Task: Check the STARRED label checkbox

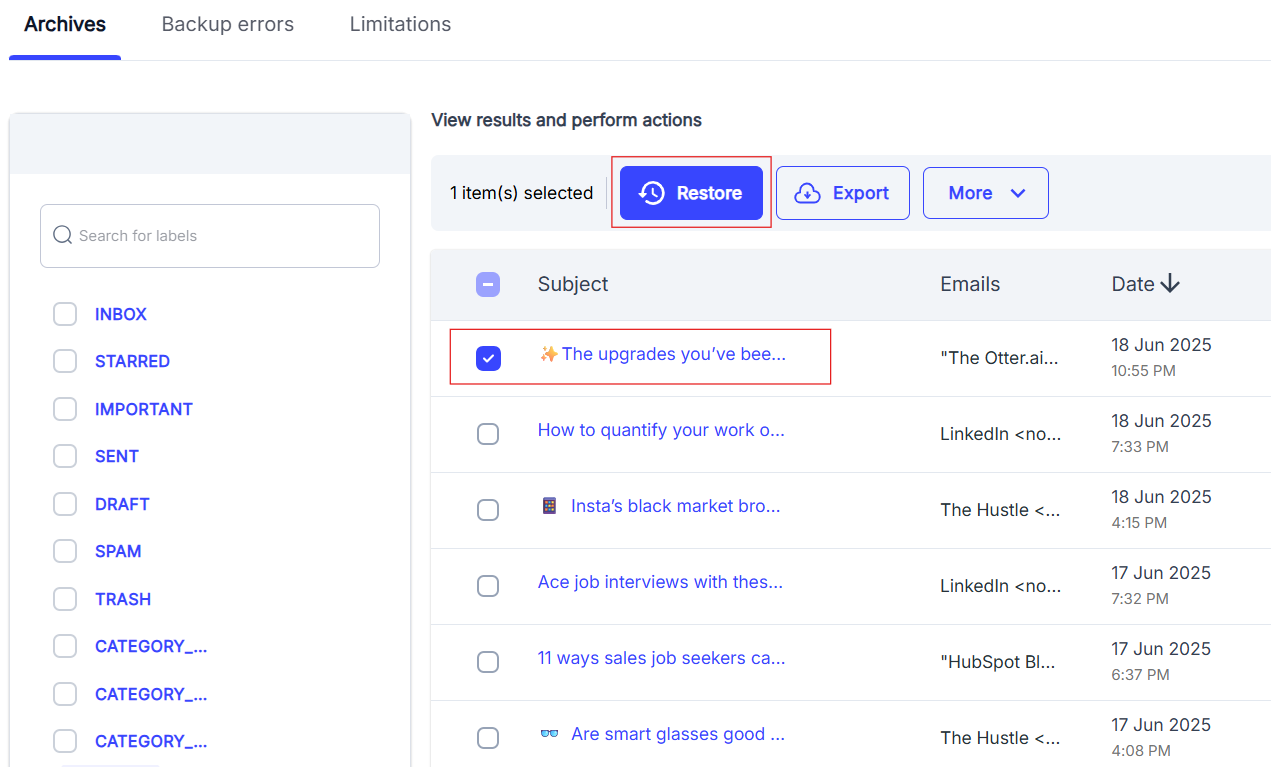Action: point(65,361)
